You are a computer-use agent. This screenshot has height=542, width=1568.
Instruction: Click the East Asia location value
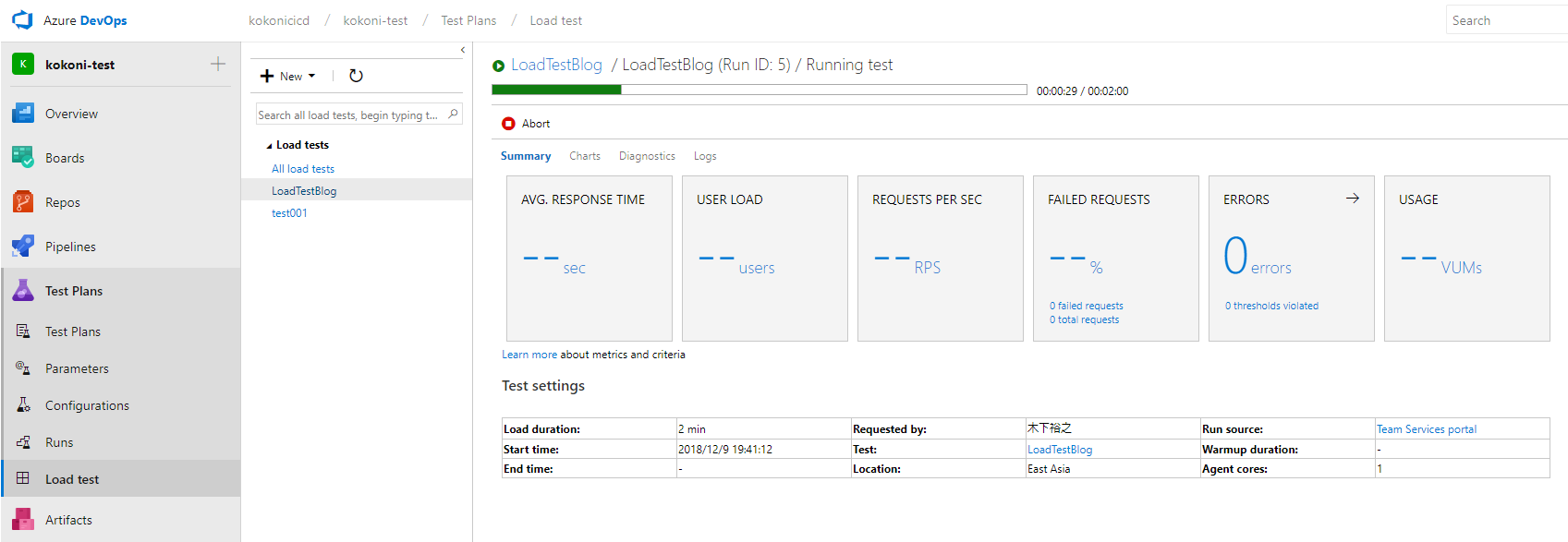(x=1049, y=469)
